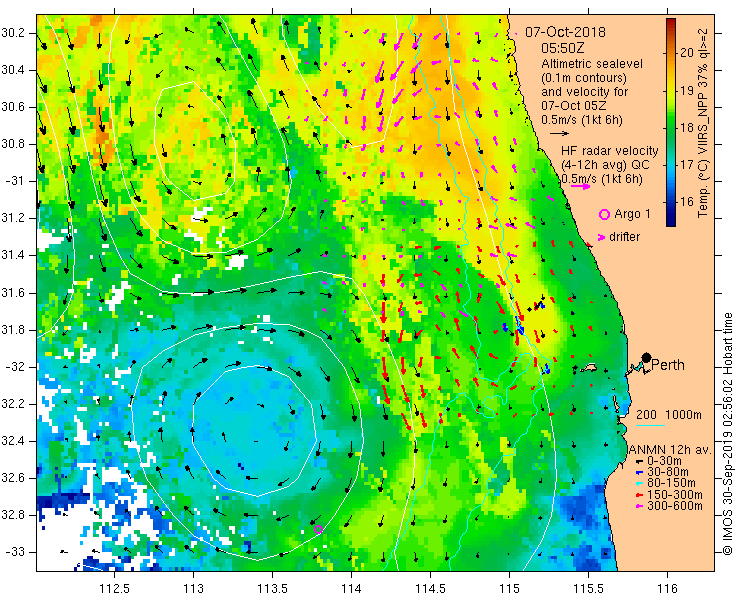This screenshot has height=600, width=740.
Task: Click the magenta Argo 1 circle in legend
Action: click(x=604, y=215)
